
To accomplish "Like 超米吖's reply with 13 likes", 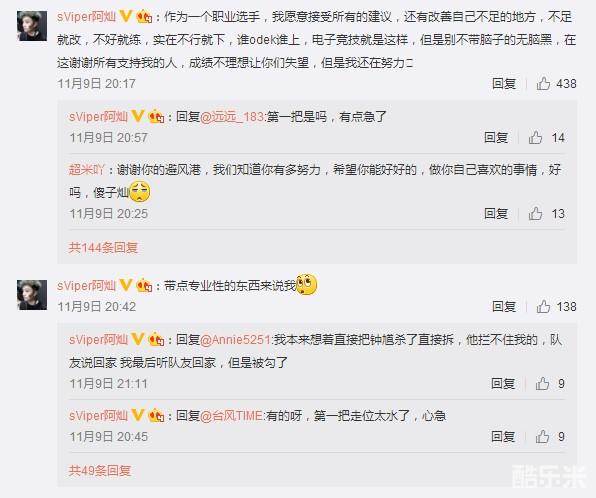I will (535, 213).
